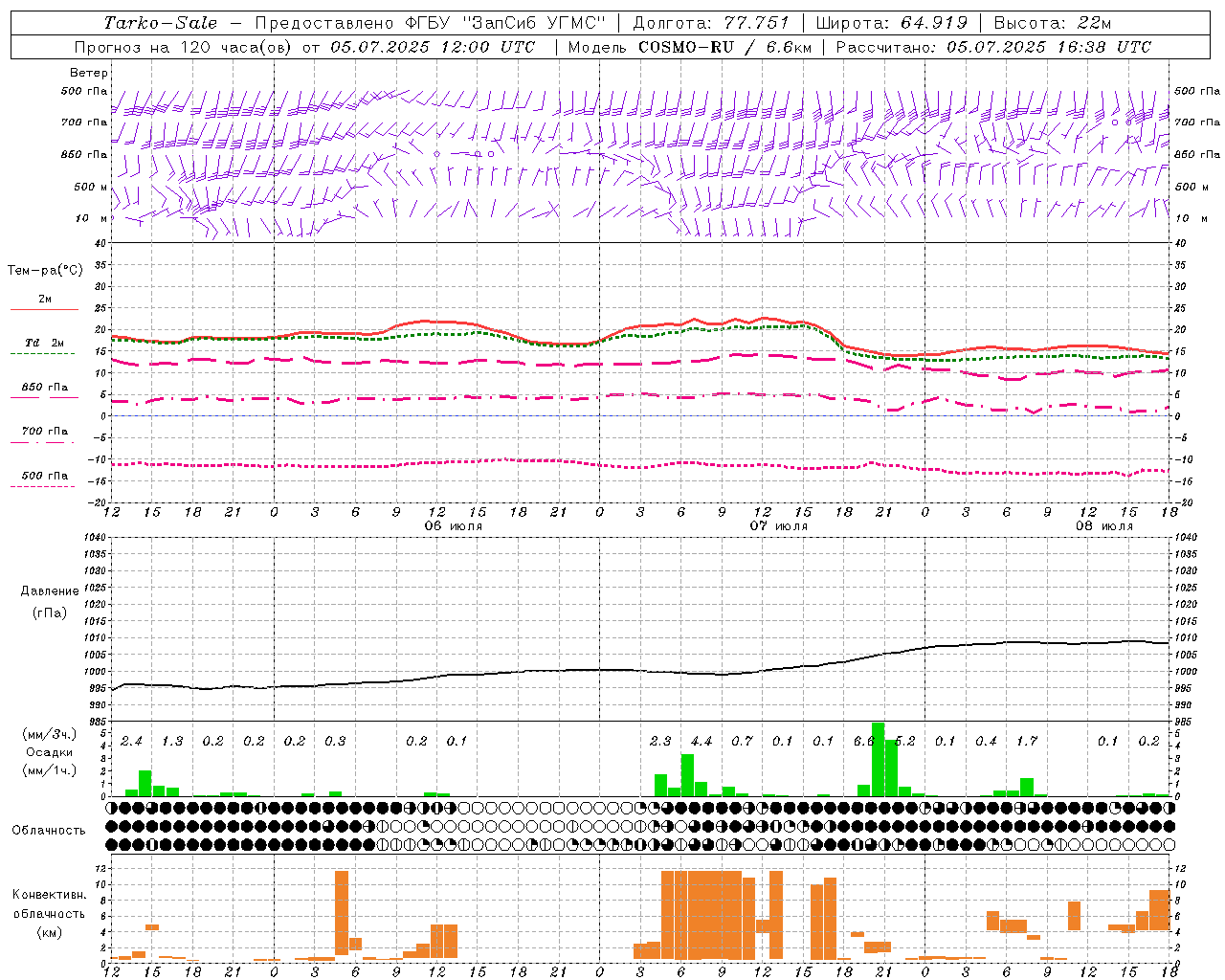This screenshot has height=980, width=1225.
Task: Click the "Ветер" wind panel label
Action: click(x=89, y=73)
